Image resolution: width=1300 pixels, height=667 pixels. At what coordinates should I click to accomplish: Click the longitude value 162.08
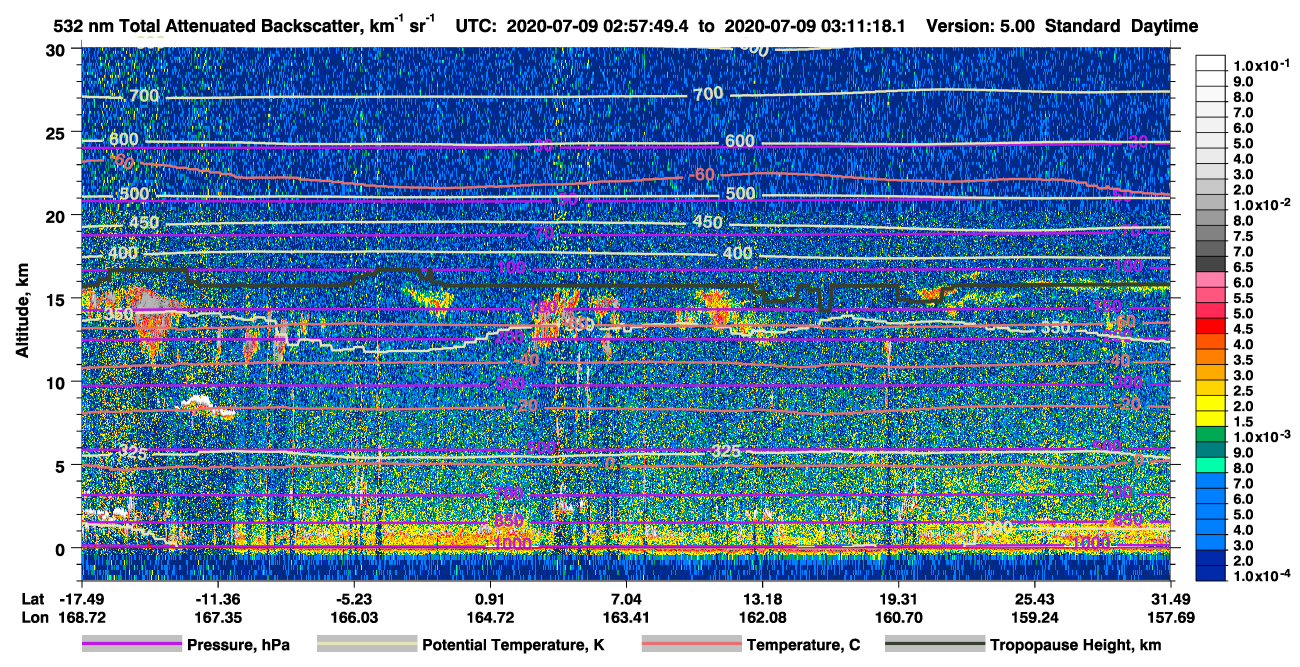pos(762,617)
